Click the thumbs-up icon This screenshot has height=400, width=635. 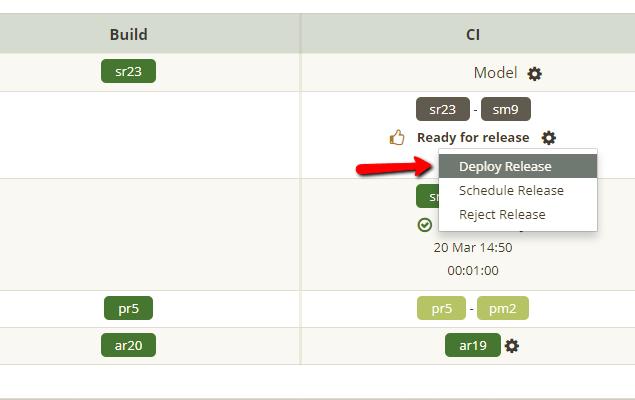tap(397, 138)
